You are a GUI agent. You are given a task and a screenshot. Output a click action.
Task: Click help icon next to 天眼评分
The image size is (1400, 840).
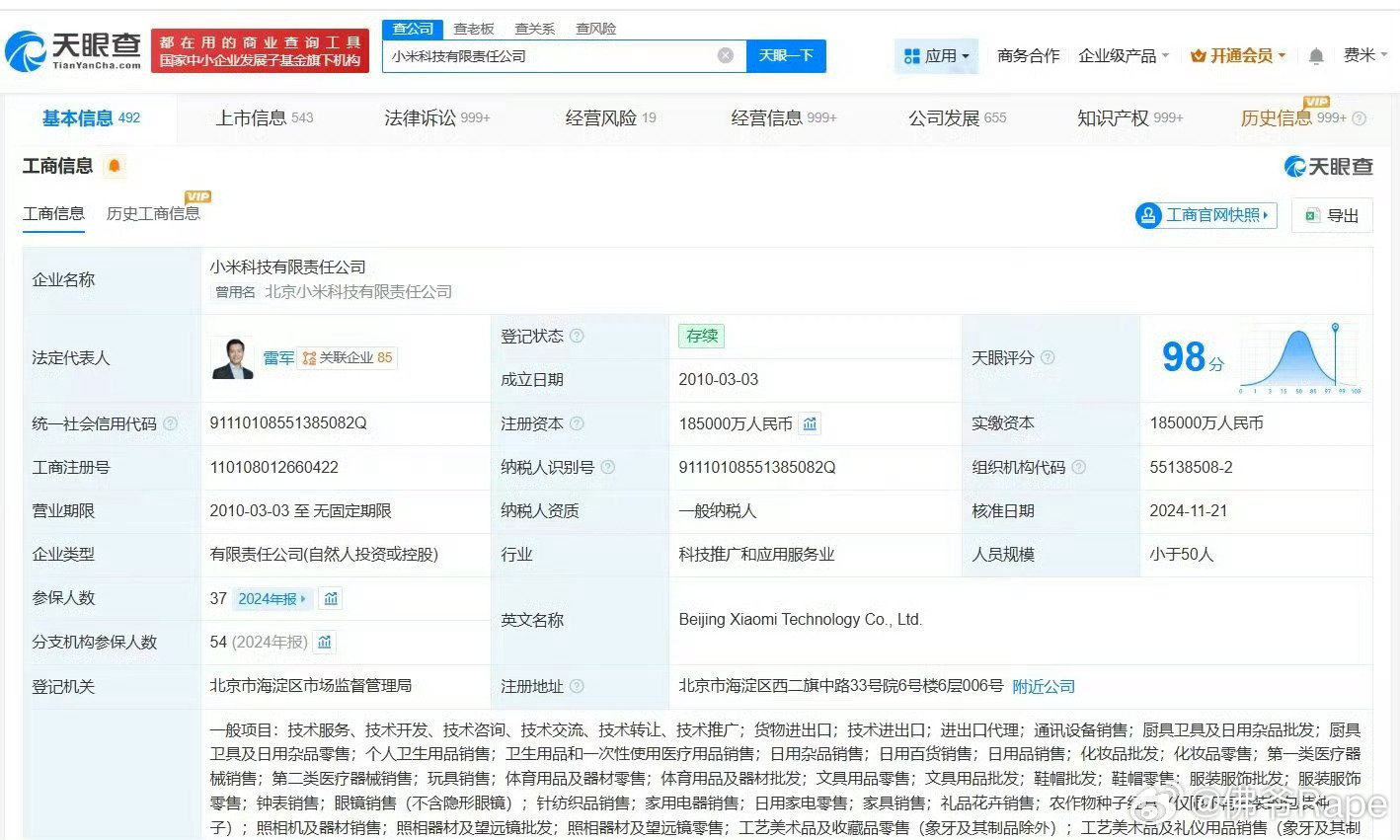(1048, 357)
